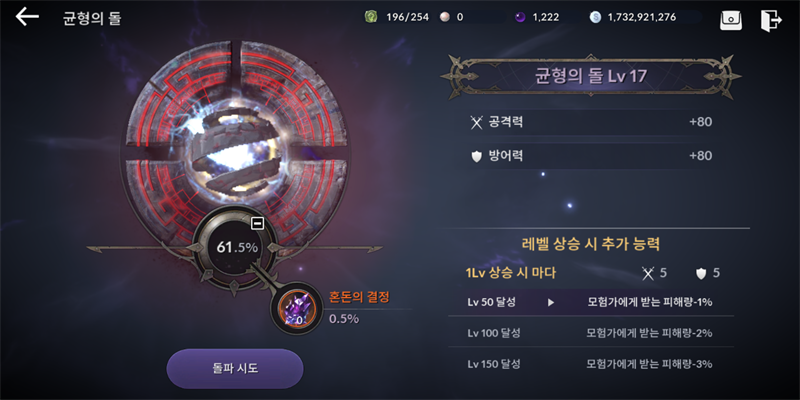Tap the 방어력 shield stat row
Screen dimensions: 800x400
click(x=591, y=156)
